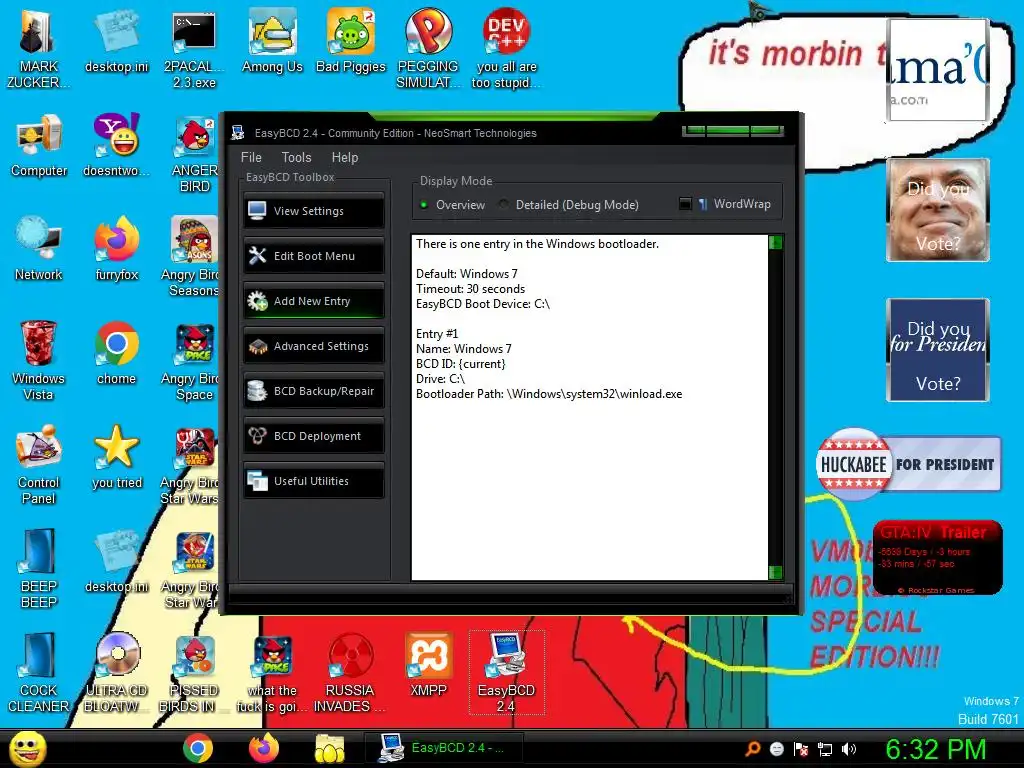
Task: Click the EasyBCD title bar app icon
Action: pos(238,133)
